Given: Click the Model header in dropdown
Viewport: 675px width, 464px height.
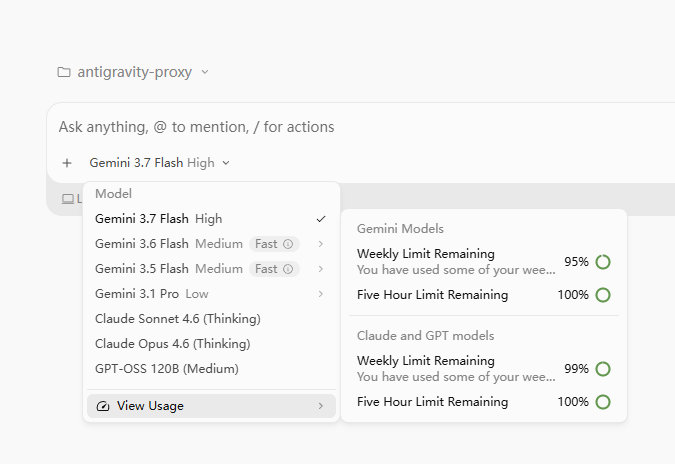Looking at the screenshot, I should 113,194.
